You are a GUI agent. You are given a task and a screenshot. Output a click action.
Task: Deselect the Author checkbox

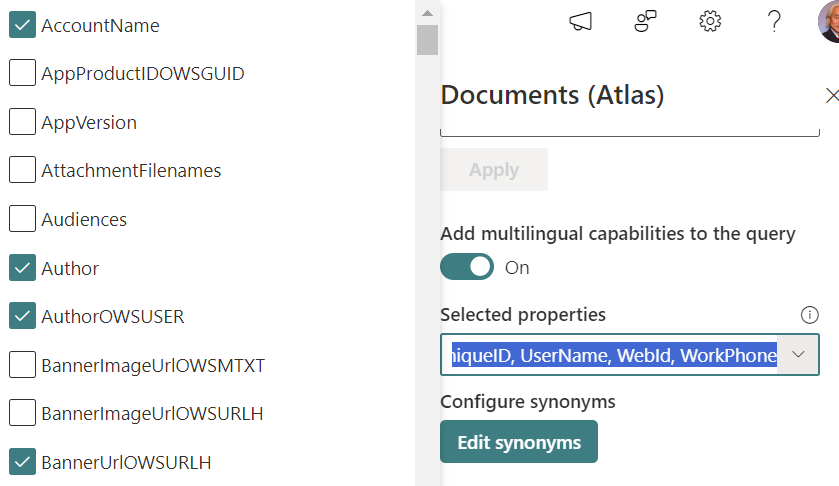(x=23, y=267)
